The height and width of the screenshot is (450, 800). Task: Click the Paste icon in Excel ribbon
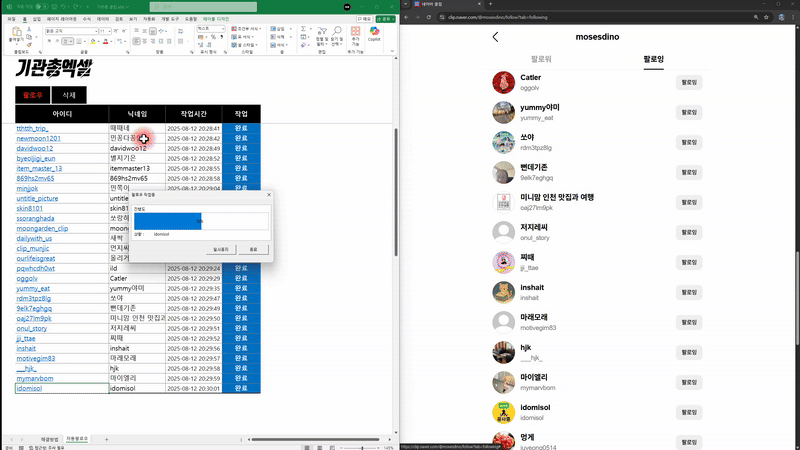(x=16, y=33)
